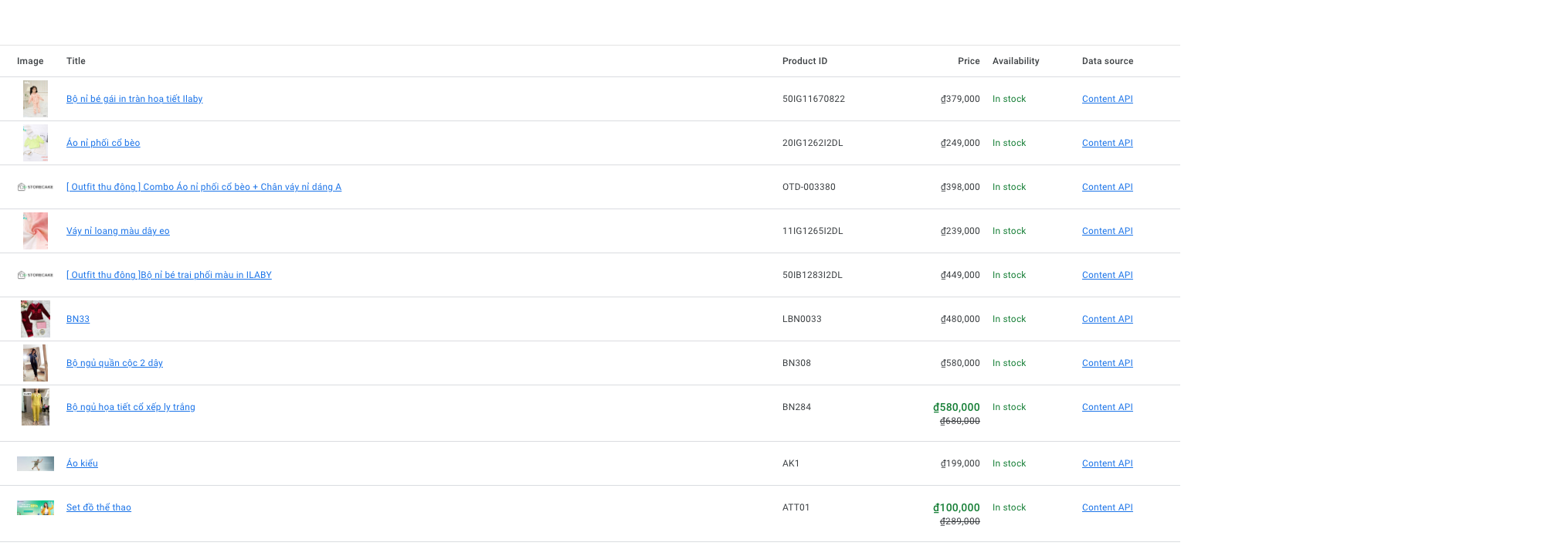
Task: Click 'In stock' status for AK1 row
Action: tap(1009, 463)
